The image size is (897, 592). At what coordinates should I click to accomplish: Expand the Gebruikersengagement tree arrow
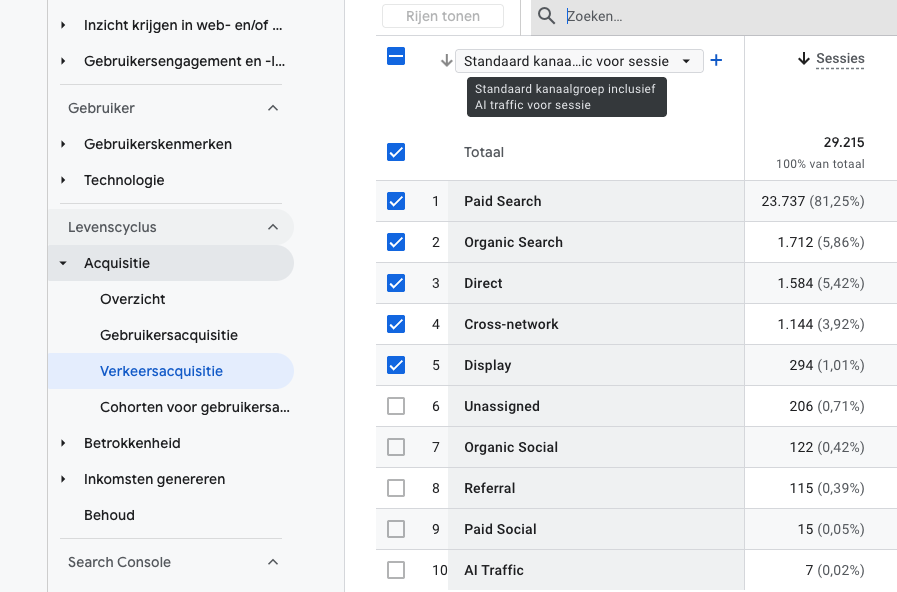(63, 61)
